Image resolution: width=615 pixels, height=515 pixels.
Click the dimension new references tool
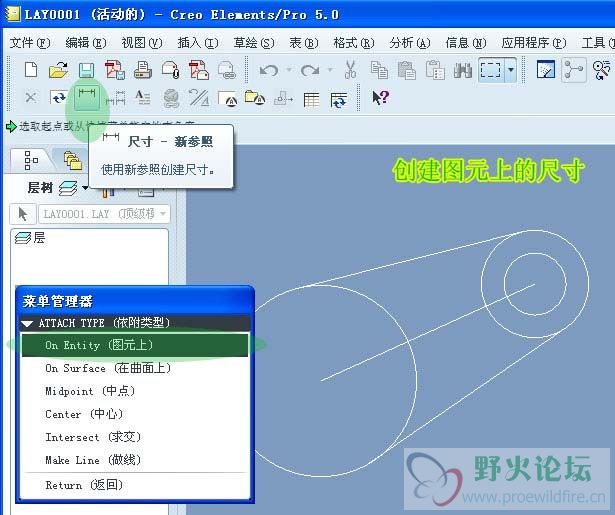coord(87,98)
